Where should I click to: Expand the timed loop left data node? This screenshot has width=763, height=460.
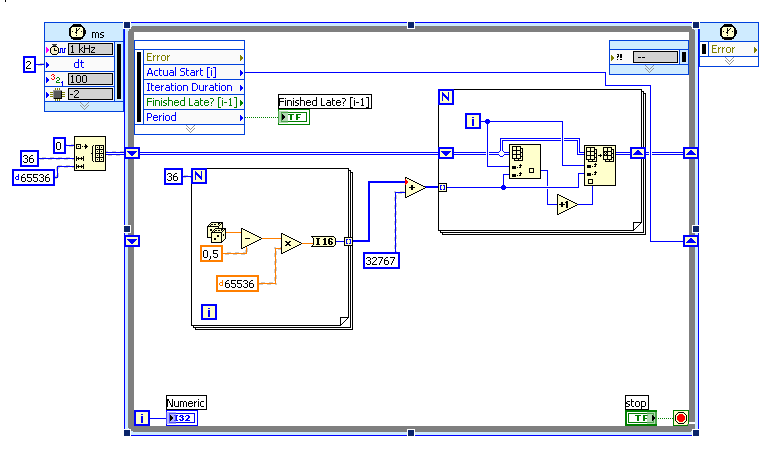tap(190, 129)
